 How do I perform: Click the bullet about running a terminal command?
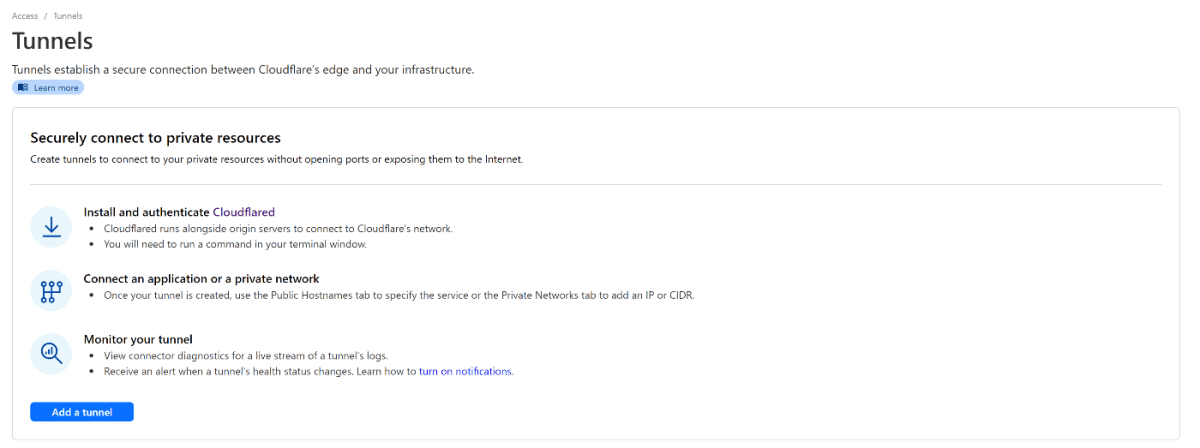(235, 244)
